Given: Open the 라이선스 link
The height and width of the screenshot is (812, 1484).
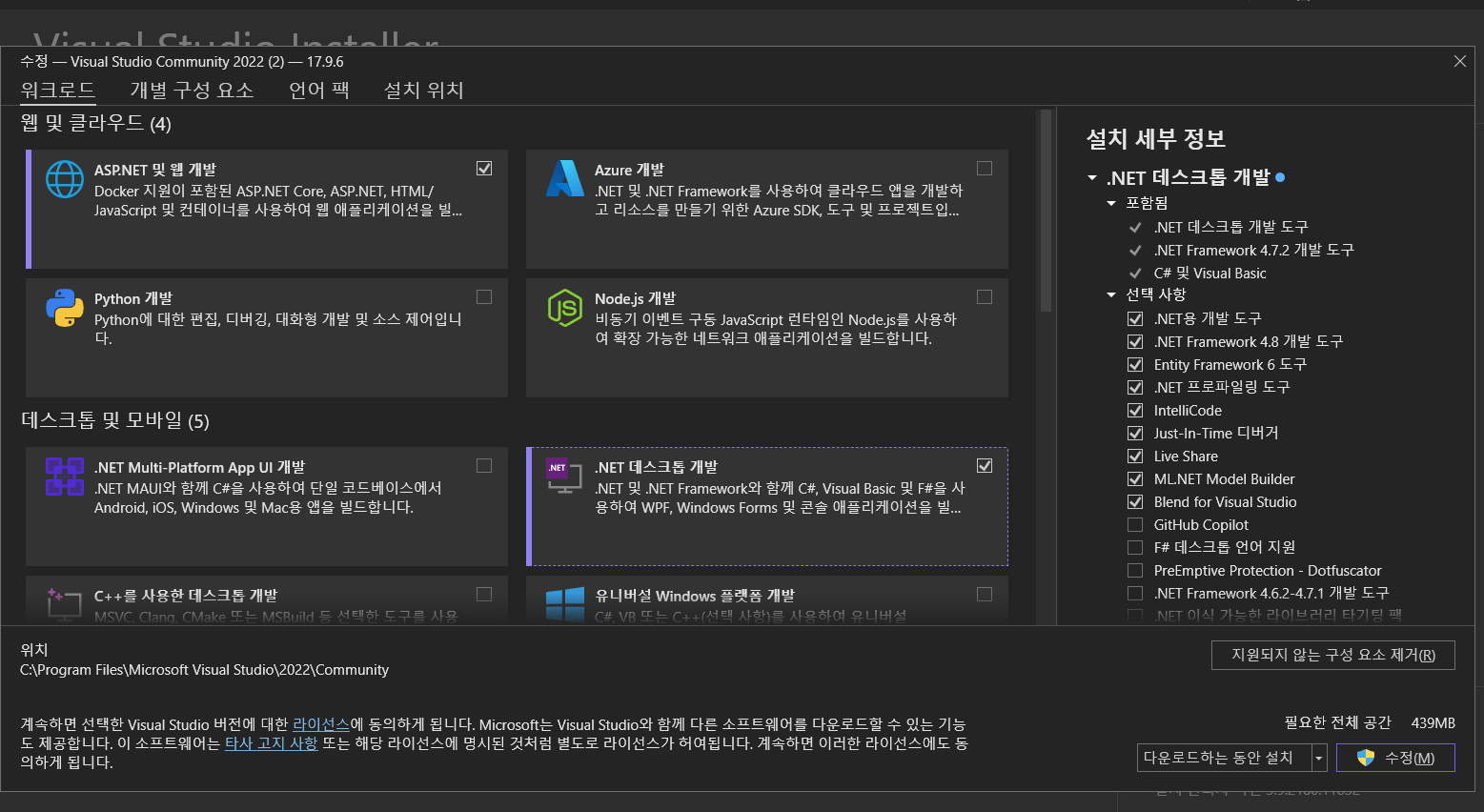Looking at the screenshot, I should [321, 724].
